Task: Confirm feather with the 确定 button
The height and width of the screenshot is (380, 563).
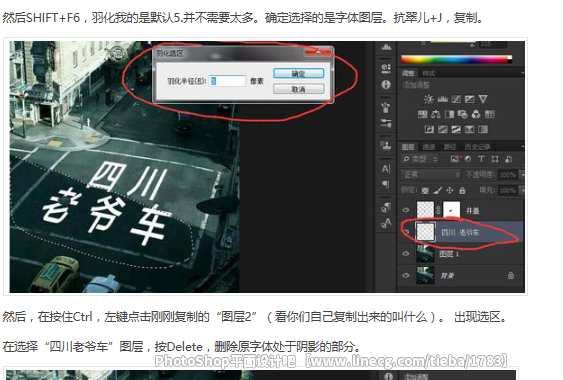Action: [x=298, y=73]
